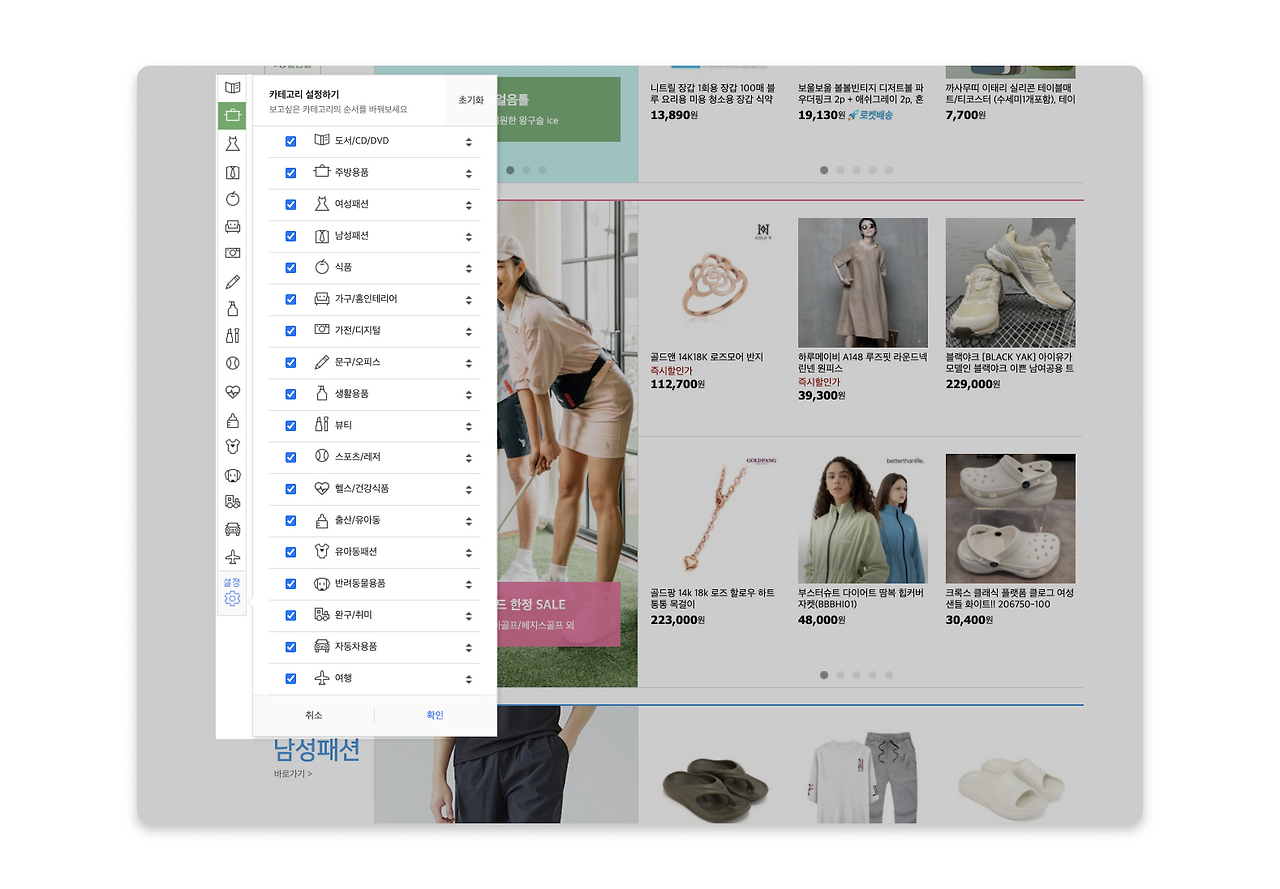This screenshot has width=1280, height=889.
Task: Open the 부스터슈트 바람막이 자켓 product title
Action: (862, 599)
